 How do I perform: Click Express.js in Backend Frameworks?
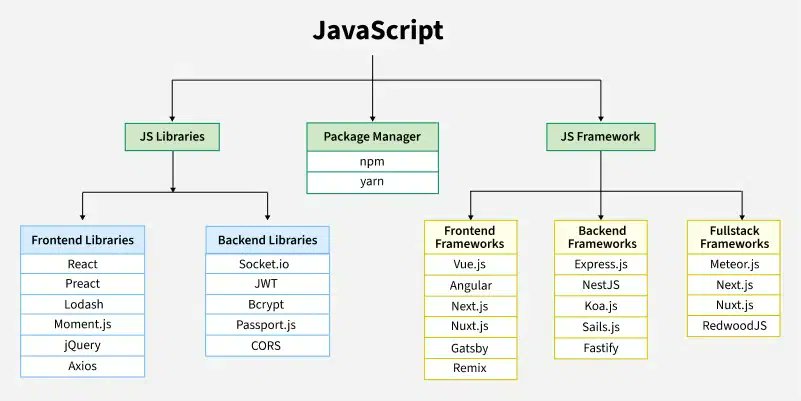pyautogui.click(x=601, y=265)
